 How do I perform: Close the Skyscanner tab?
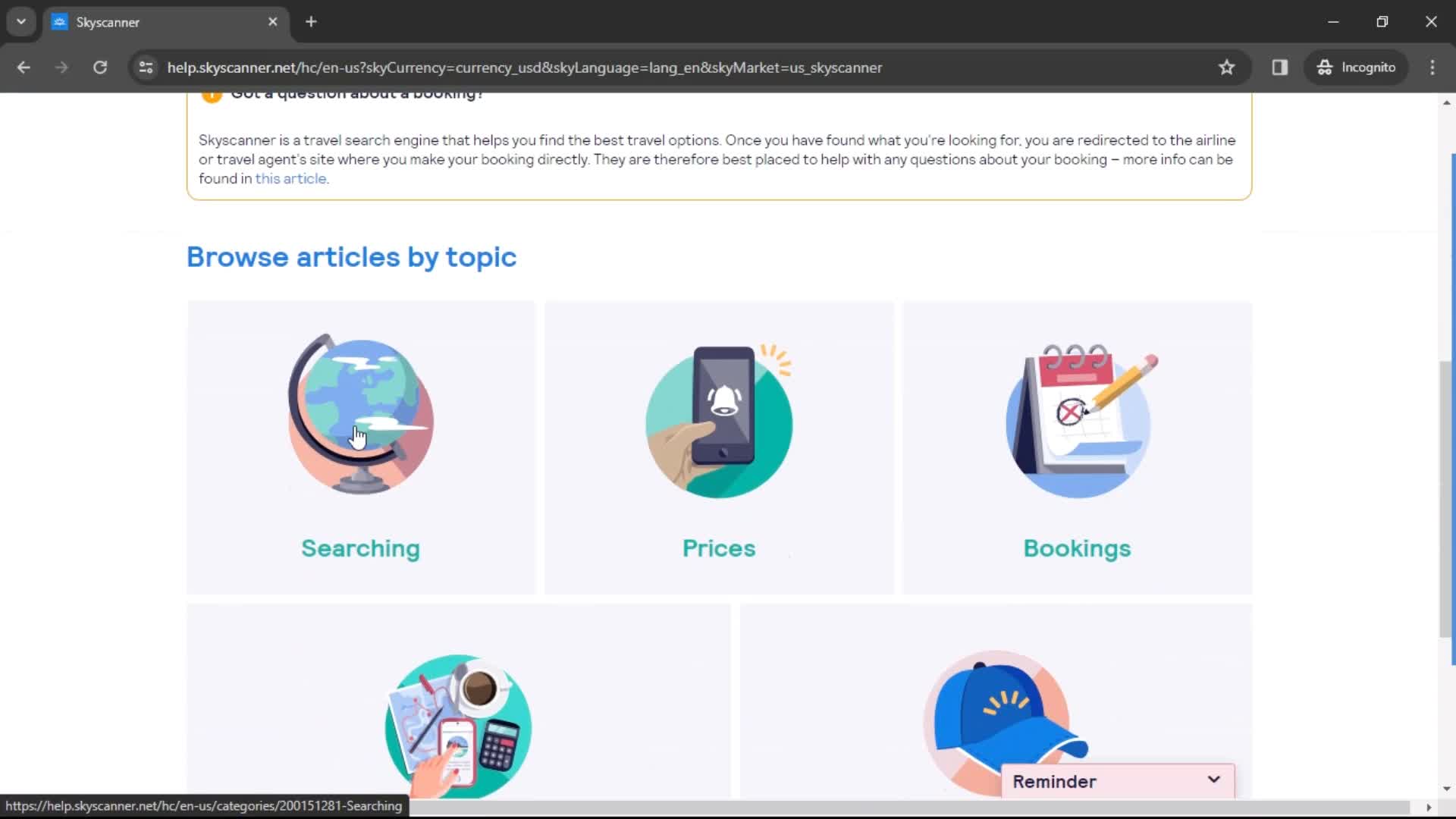point(273,21)
